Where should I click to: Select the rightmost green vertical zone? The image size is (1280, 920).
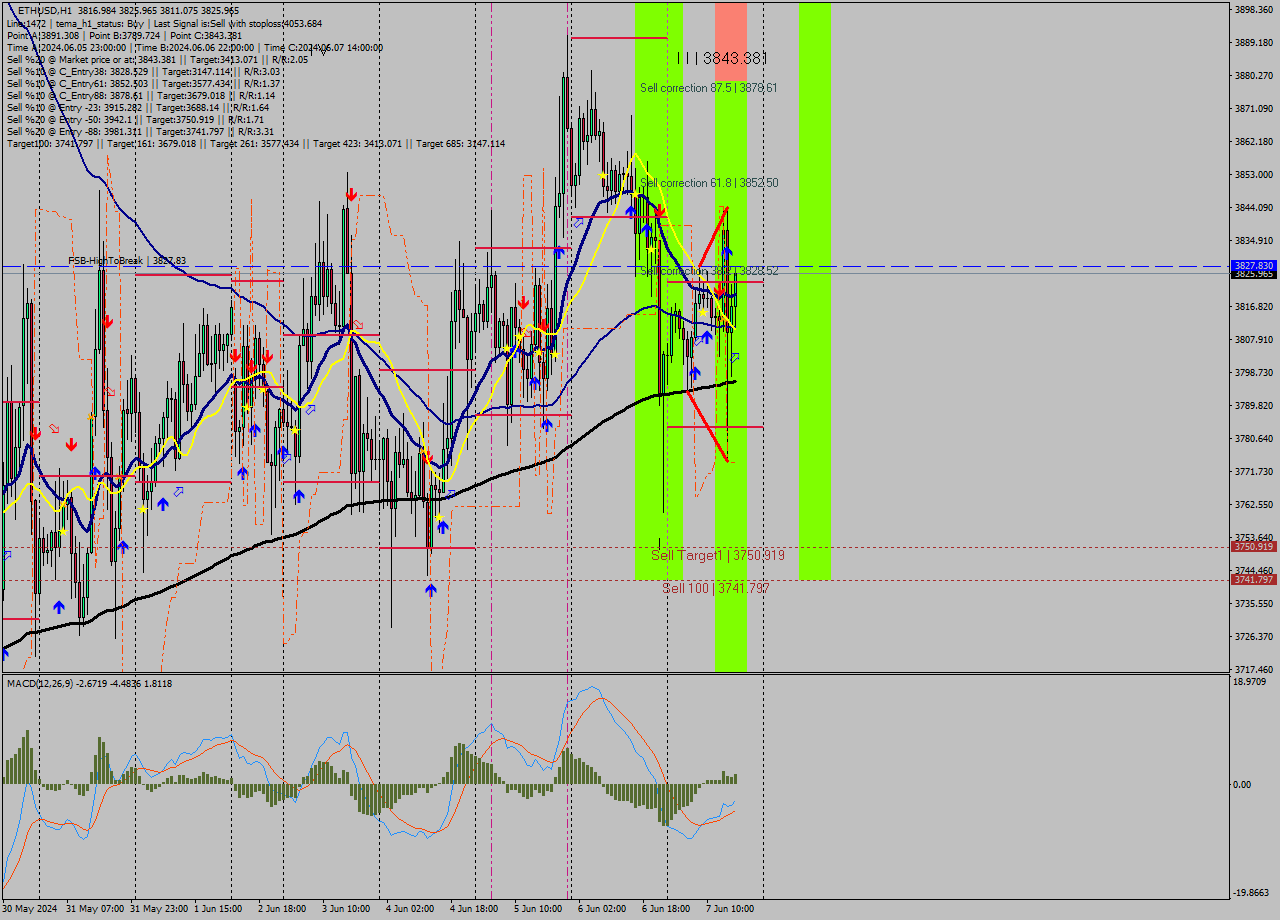pyautogui.click(x=814, y=290)
